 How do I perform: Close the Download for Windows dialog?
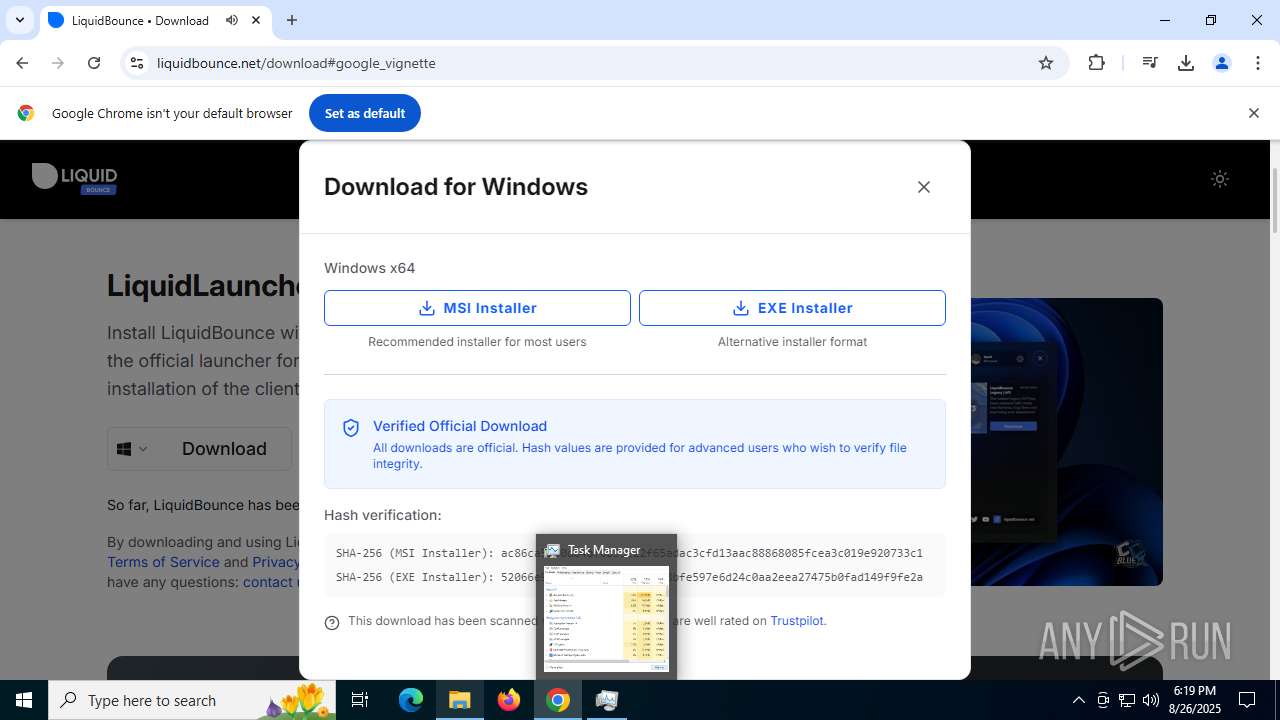[924, 187]
